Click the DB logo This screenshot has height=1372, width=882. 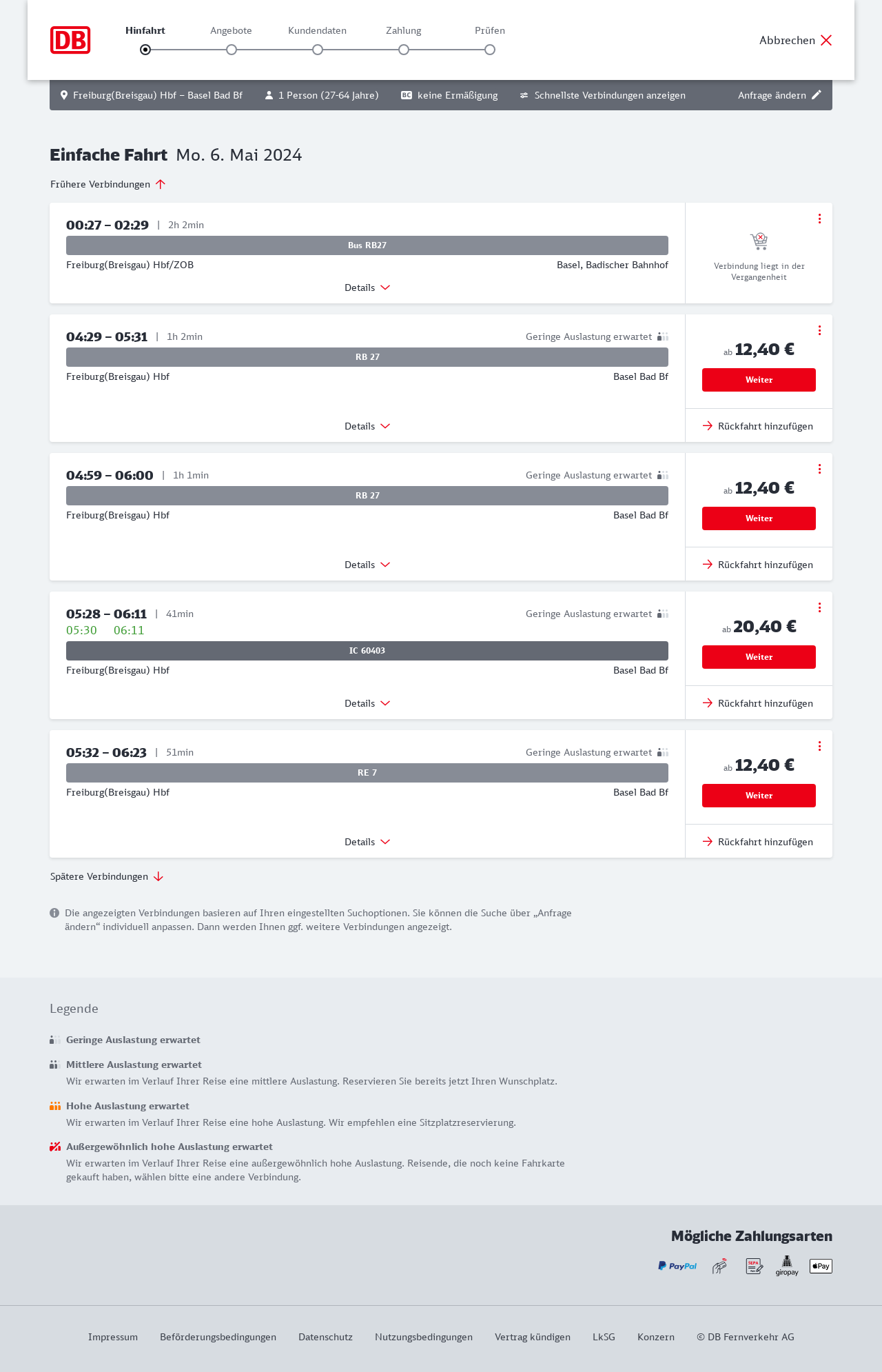(x=70, y=40)
